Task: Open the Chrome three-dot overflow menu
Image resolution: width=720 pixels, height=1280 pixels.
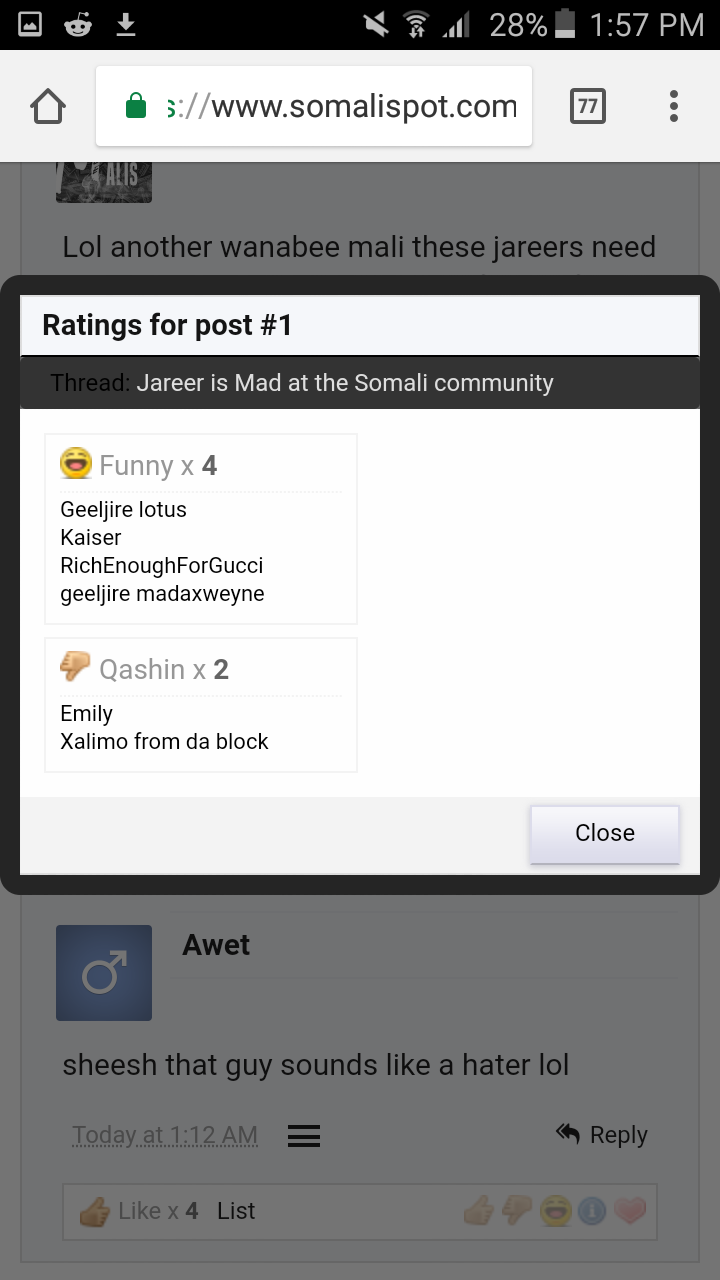Action: 674,107
